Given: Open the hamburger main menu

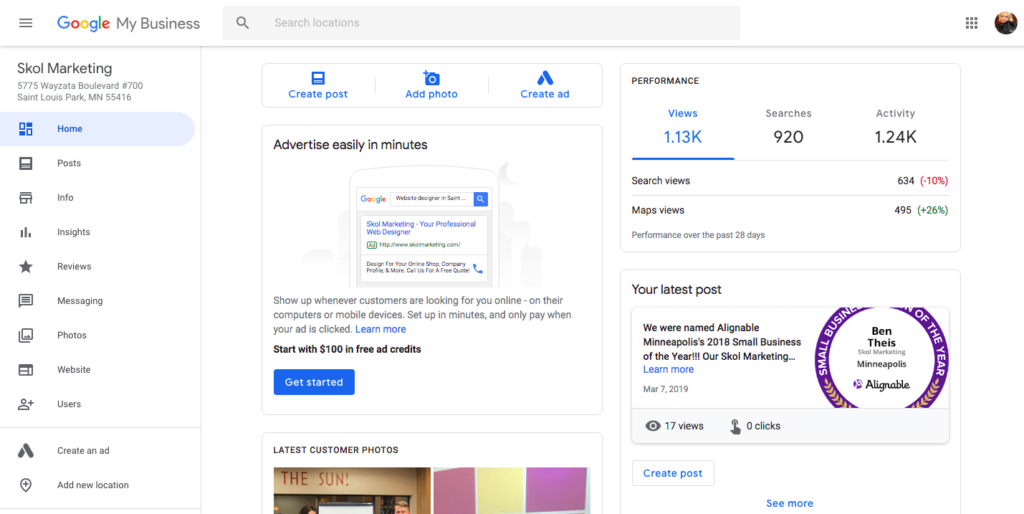Looking at the screenshot, I should coord(25,23).
